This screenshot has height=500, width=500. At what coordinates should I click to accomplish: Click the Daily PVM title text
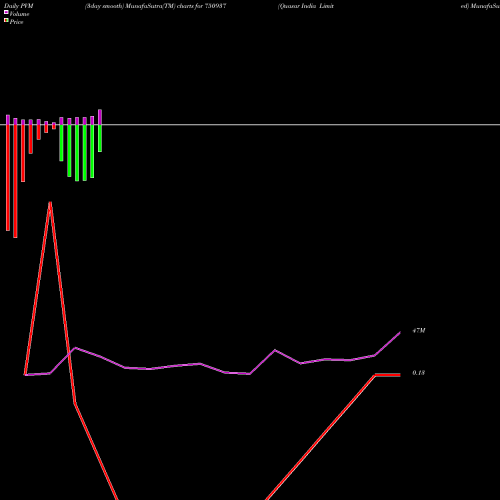pos(19,6)
